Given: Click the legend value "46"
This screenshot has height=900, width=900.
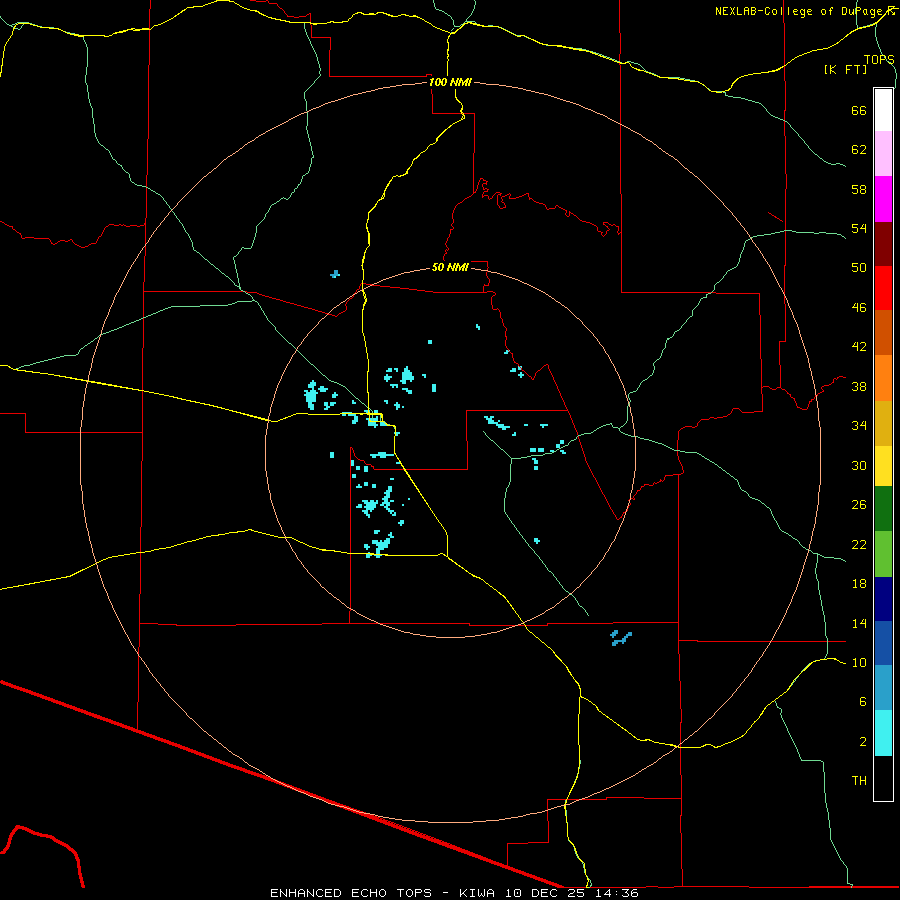Looking at the screenshot, I should click(859, 308).
